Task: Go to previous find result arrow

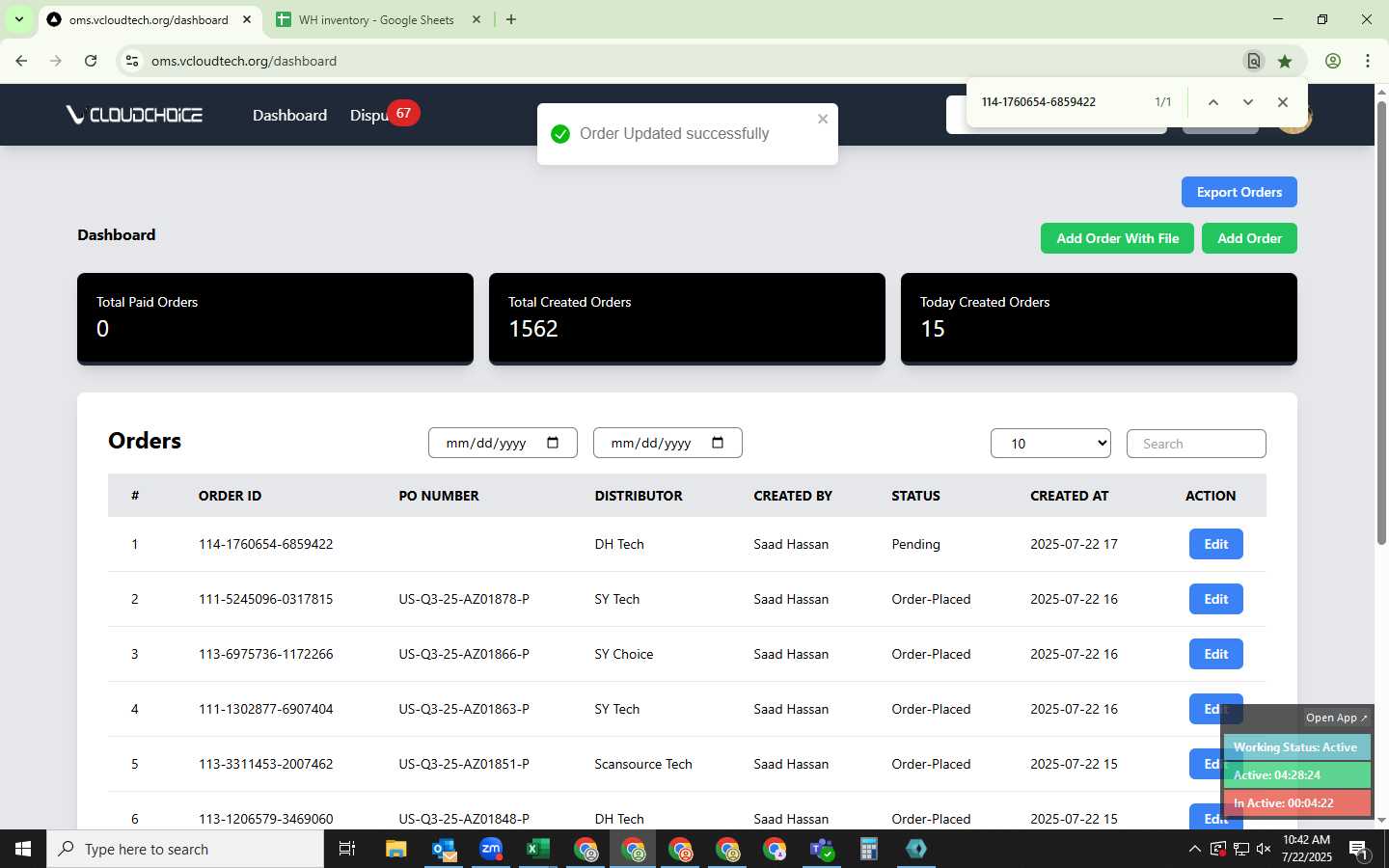Action: (x=1213, y=102)
